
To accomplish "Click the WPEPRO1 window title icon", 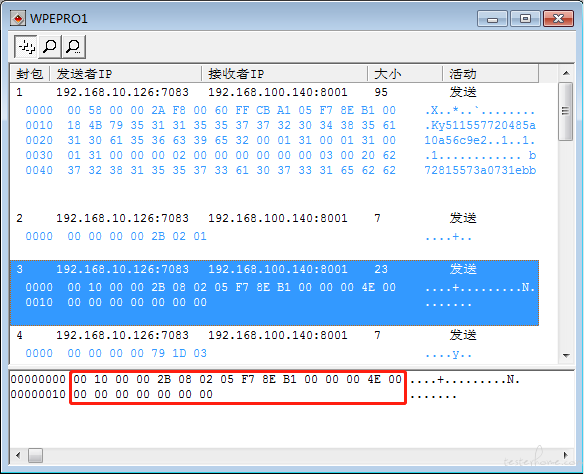I will 18,18.
